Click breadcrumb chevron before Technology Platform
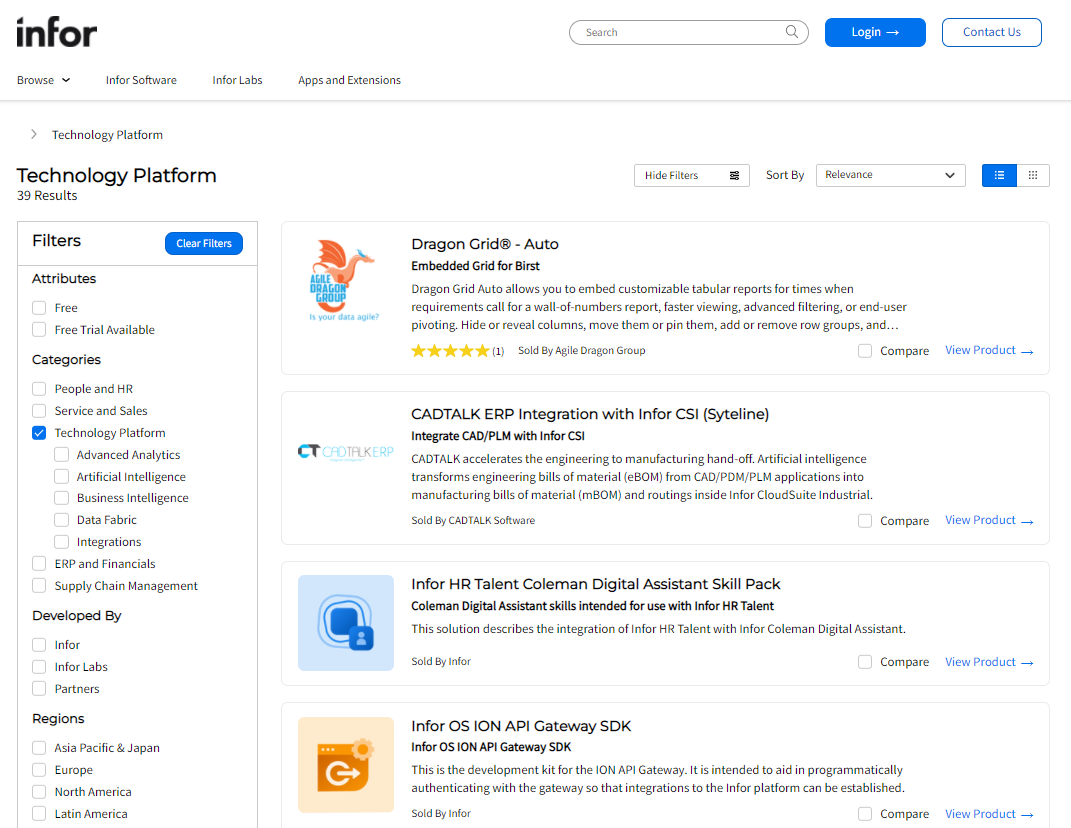This screenshot has width=1071, height=828. (33, 135)
